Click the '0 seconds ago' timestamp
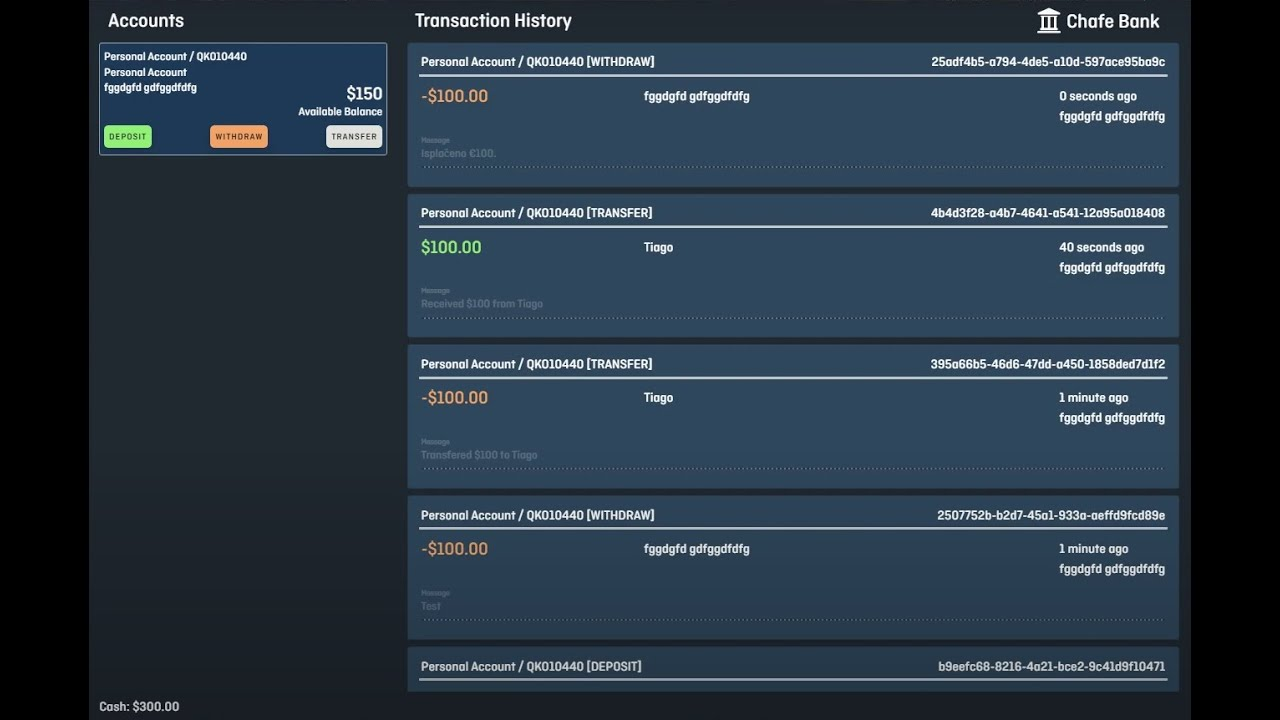Viewport: 1280px width, 720px height. click(x=1098, y=97)
